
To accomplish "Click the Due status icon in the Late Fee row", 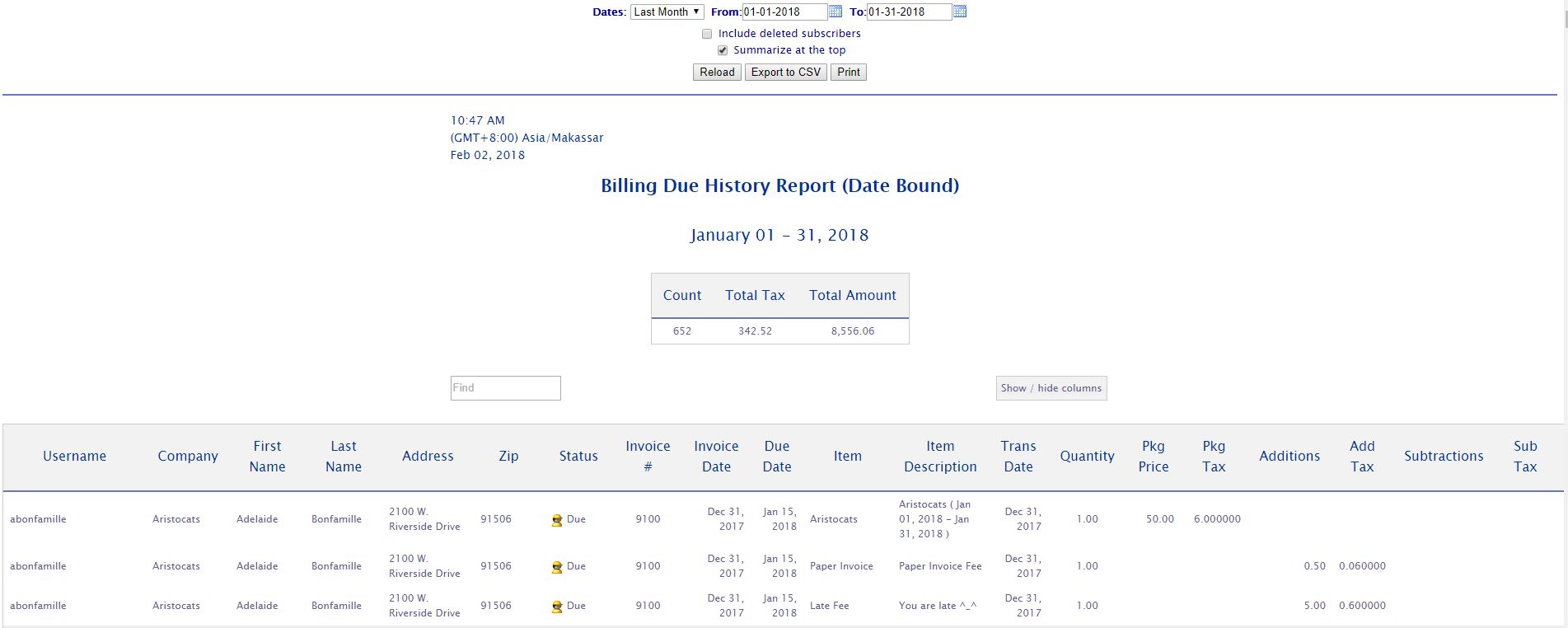I will (x=557, y=607).
